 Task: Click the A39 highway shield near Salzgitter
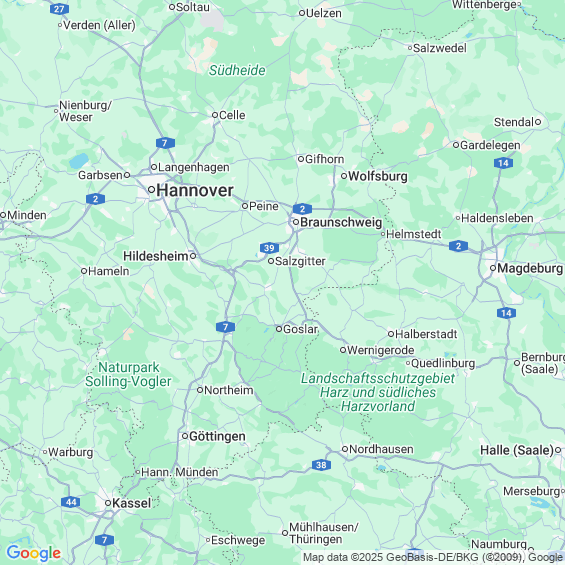click(269, 248)
